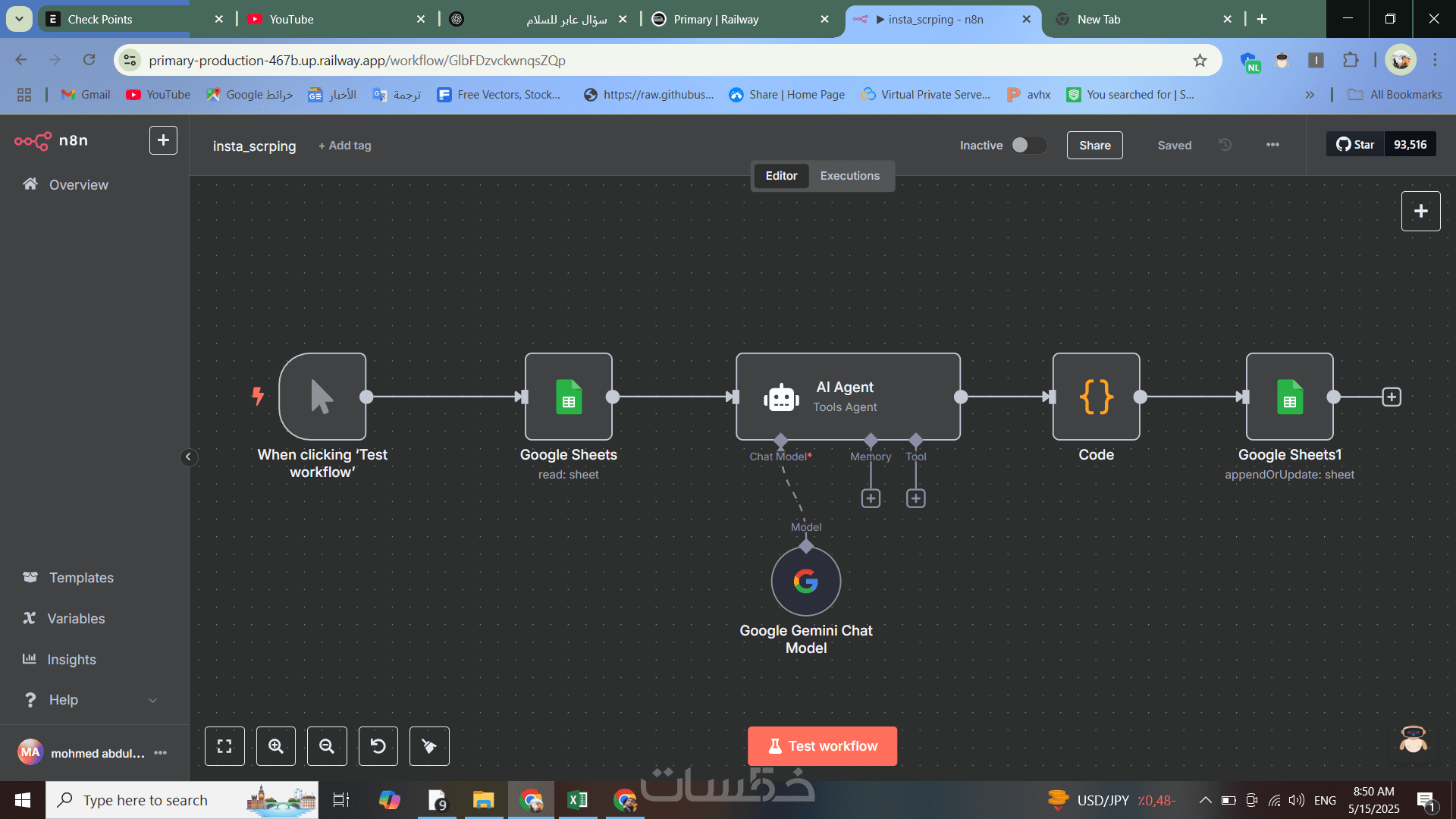1456x819 pixels.
Task: Select the Code node icon
Action: pos(1096,397)
